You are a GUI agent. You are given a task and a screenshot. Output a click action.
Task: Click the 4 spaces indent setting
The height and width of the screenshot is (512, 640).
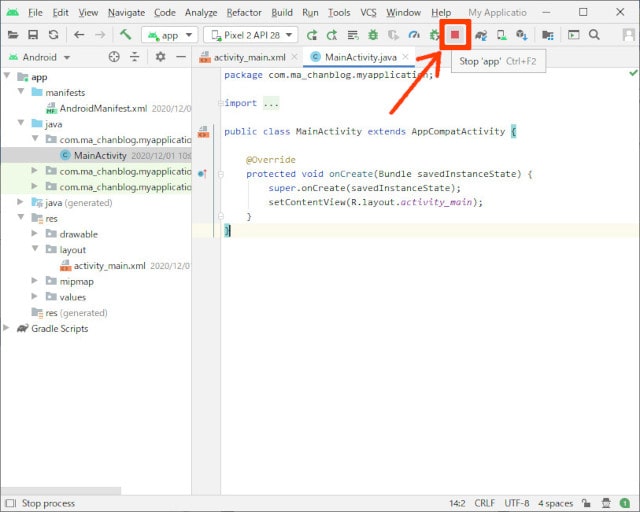pyautogui.click(x=556, y=503)
